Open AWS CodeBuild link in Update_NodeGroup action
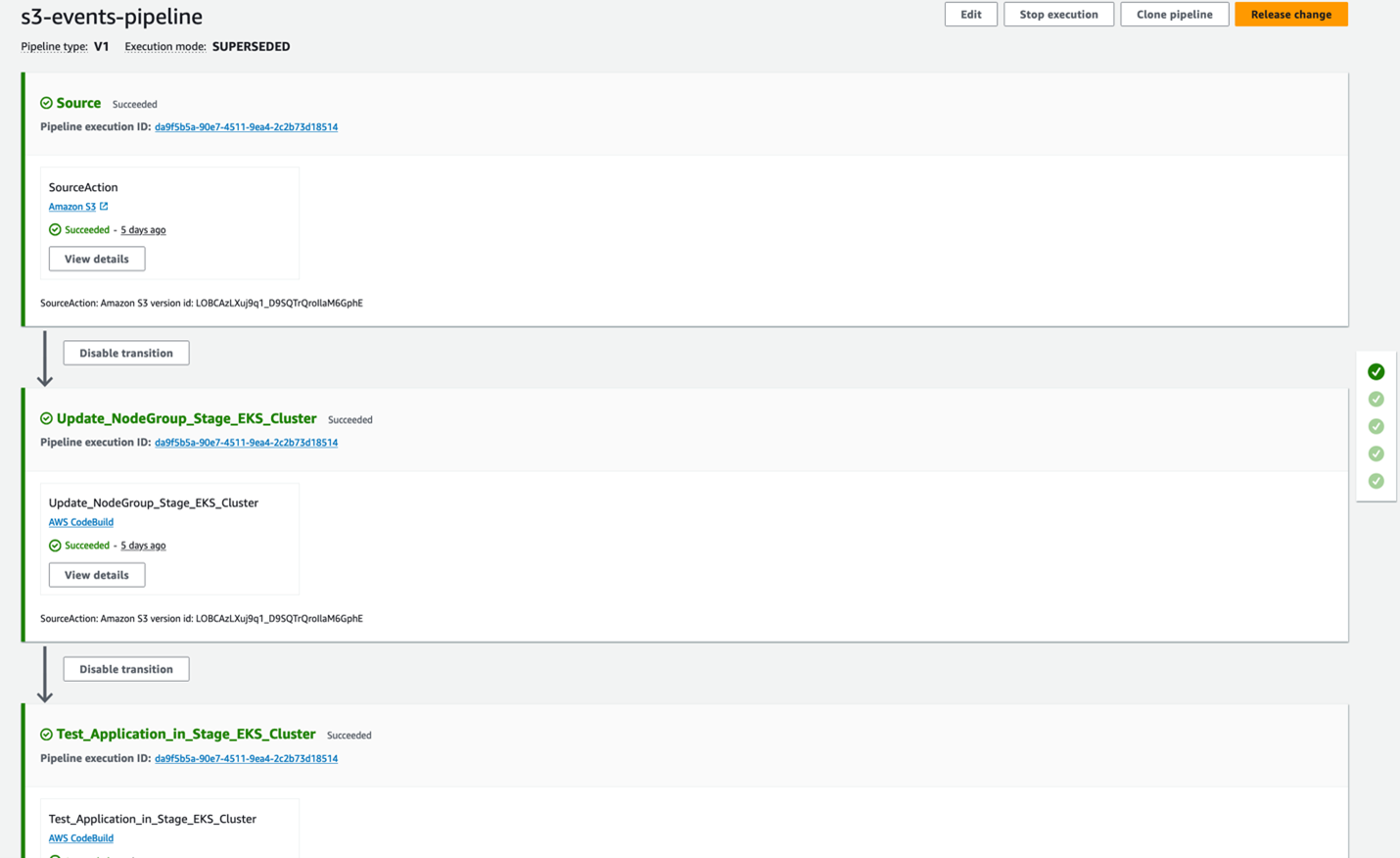Viewport: 1400px width, 858px height. coord(81,522)
